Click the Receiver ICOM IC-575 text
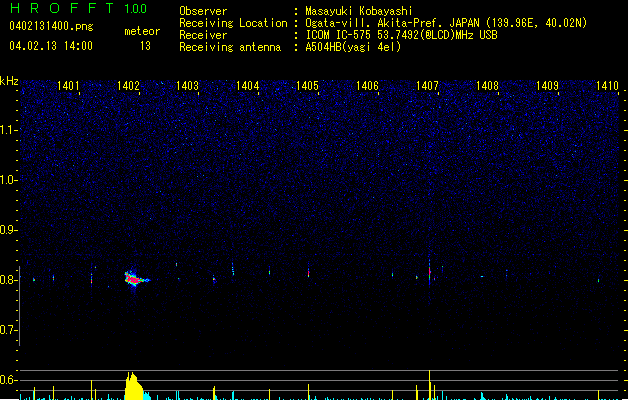 tap(401, 35)
